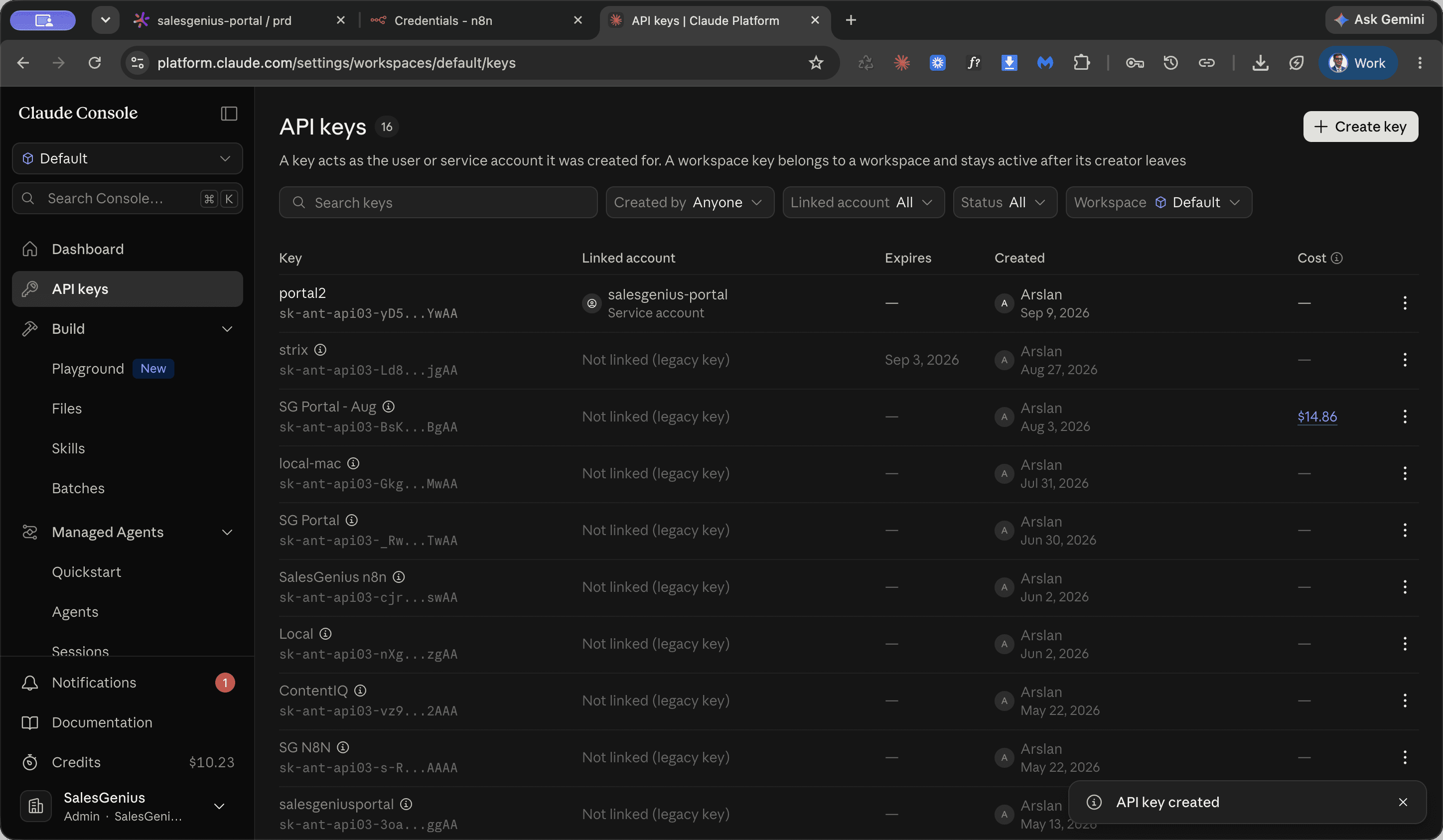Image resolution: width=1443 pixels, height=840 pixels.
Task: Open the browser downloads icon
Action: [1260, 62]
